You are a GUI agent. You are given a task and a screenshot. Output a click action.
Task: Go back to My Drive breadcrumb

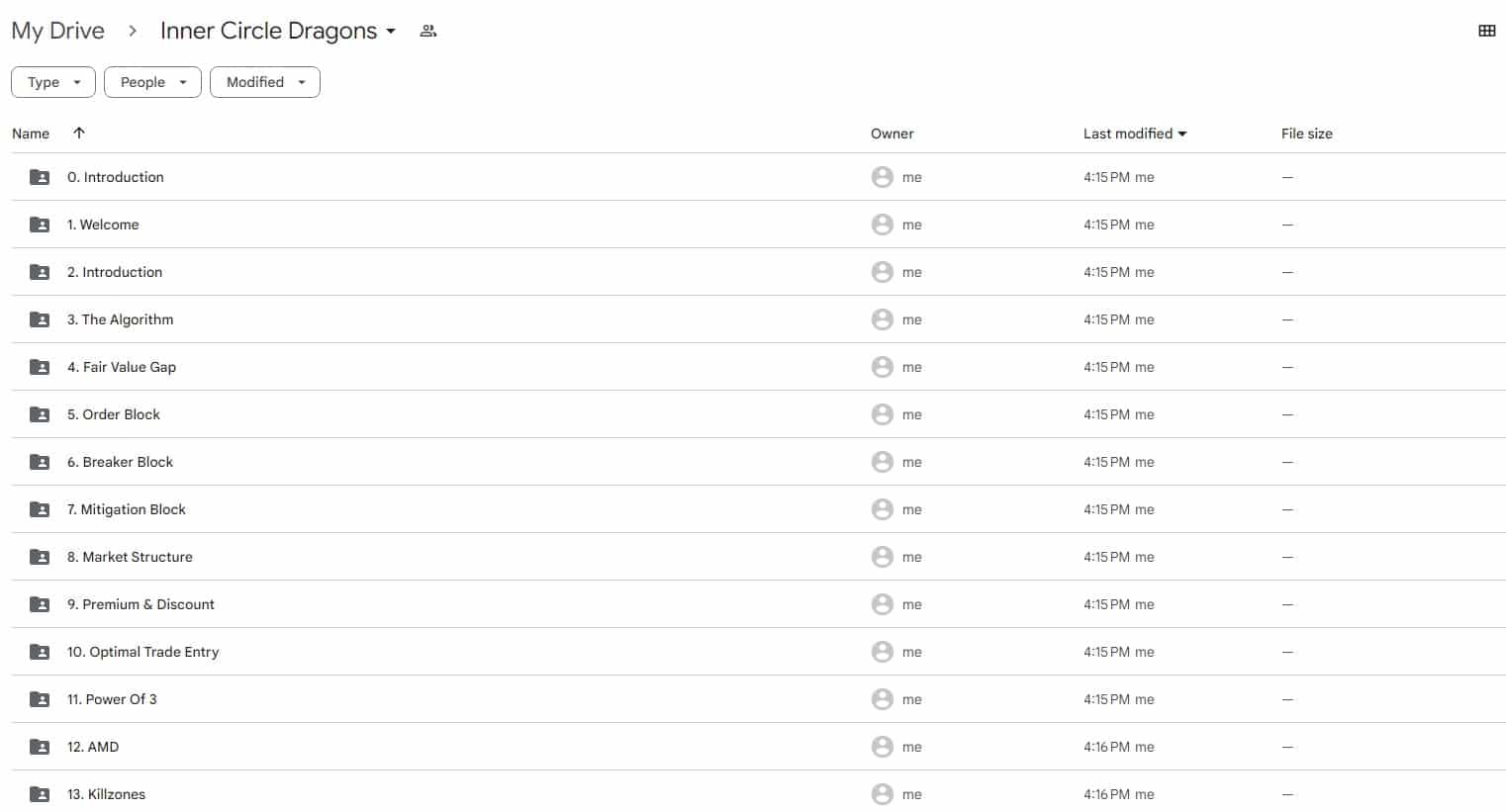(x=57, y=31)
